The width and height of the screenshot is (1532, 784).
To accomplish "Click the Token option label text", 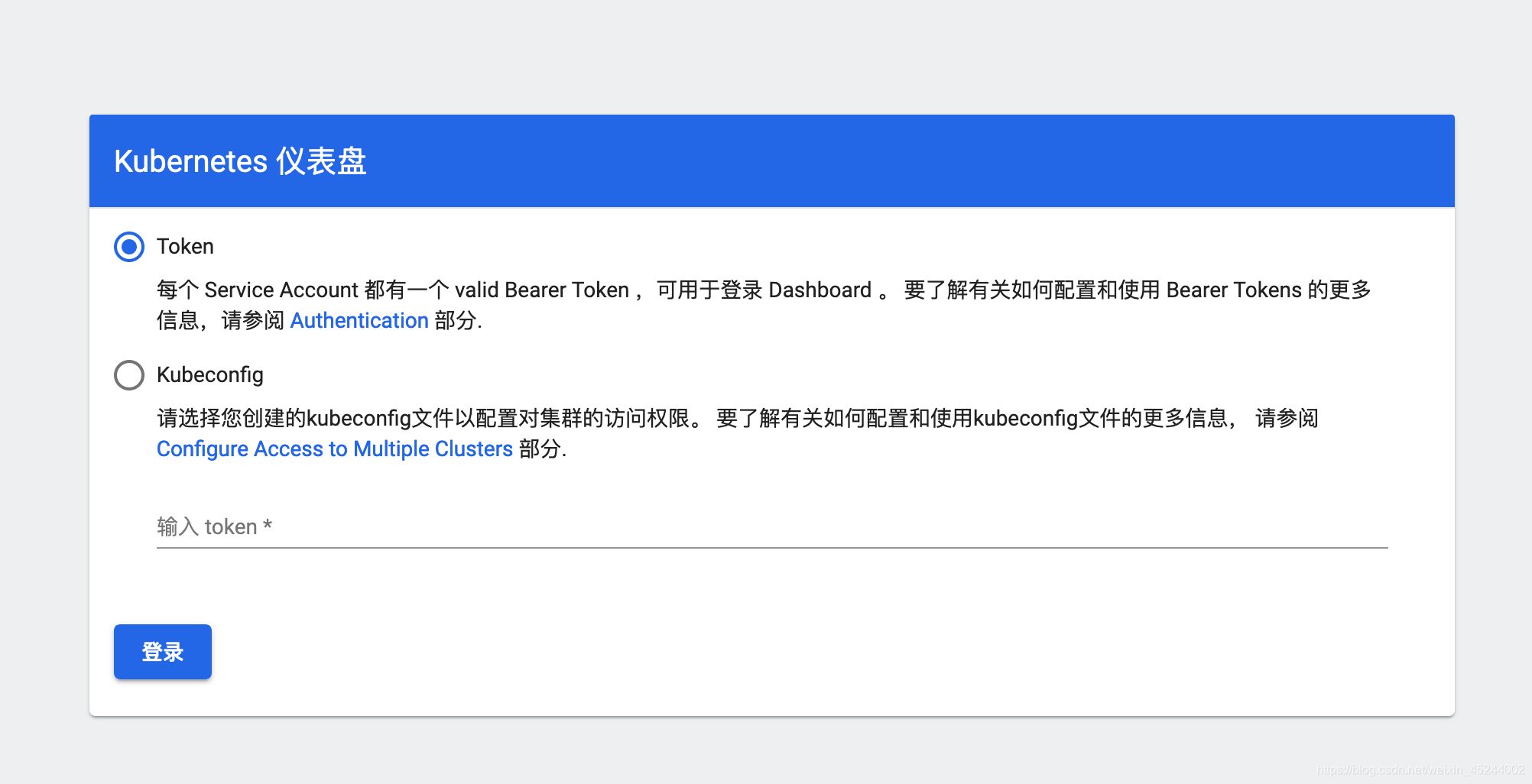I will [185, 247].
